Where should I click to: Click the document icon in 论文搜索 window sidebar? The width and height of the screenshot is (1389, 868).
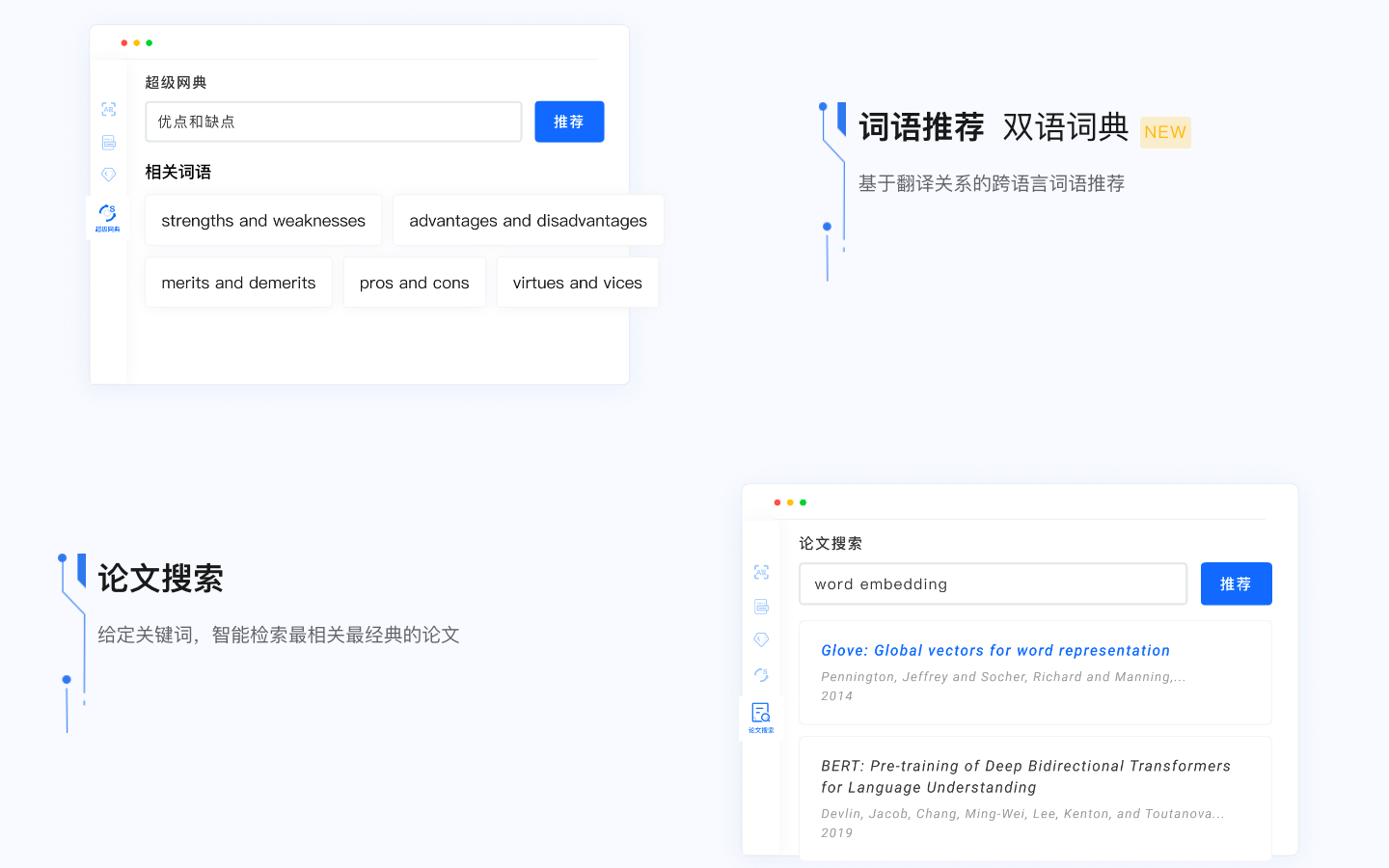coord(761,607)
